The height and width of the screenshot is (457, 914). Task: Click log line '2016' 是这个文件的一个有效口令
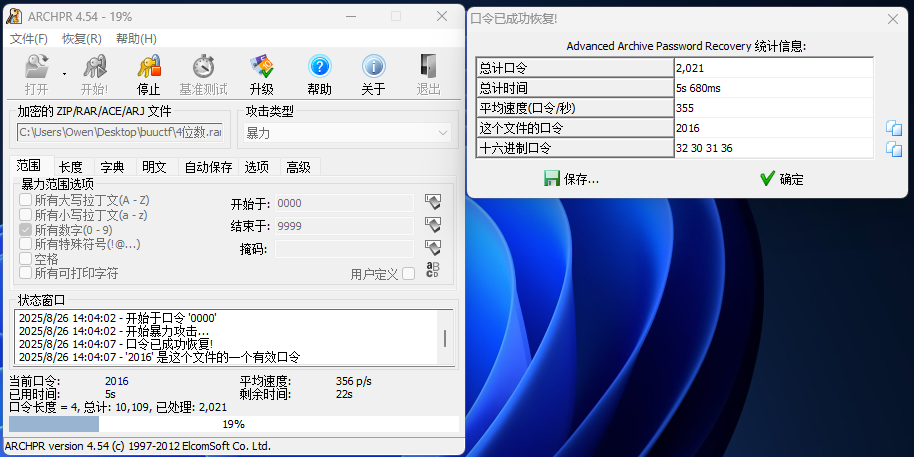pos(160,357)
